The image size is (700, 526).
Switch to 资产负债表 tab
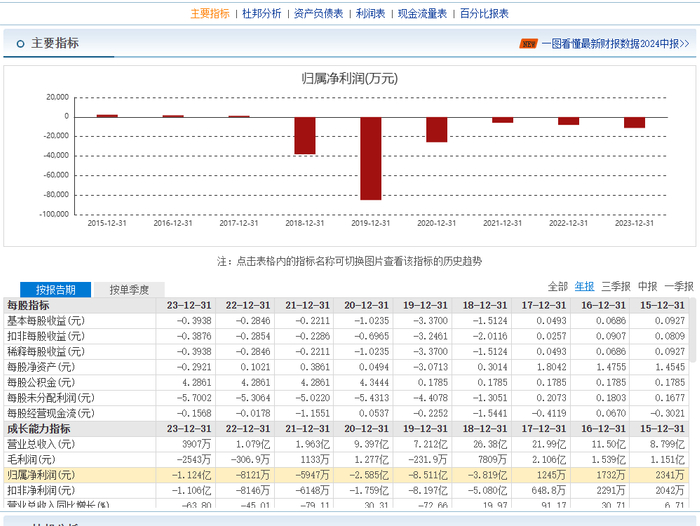point(318,13)
